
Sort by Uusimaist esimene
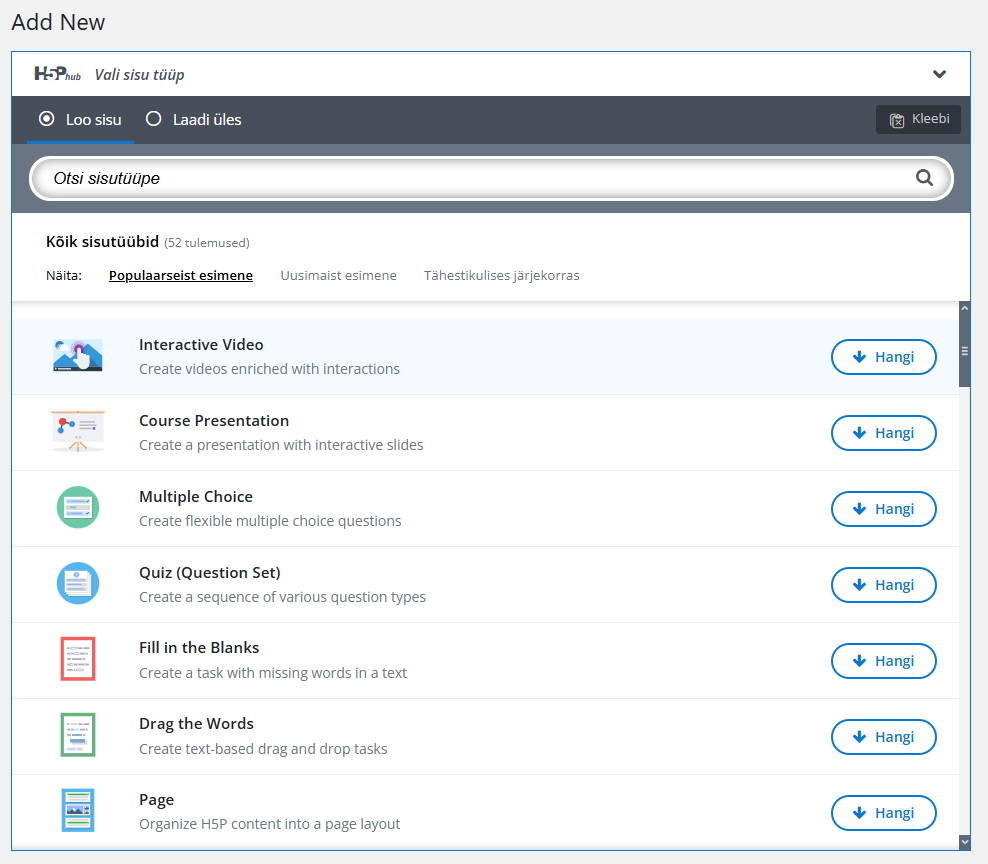click(338, 275)
